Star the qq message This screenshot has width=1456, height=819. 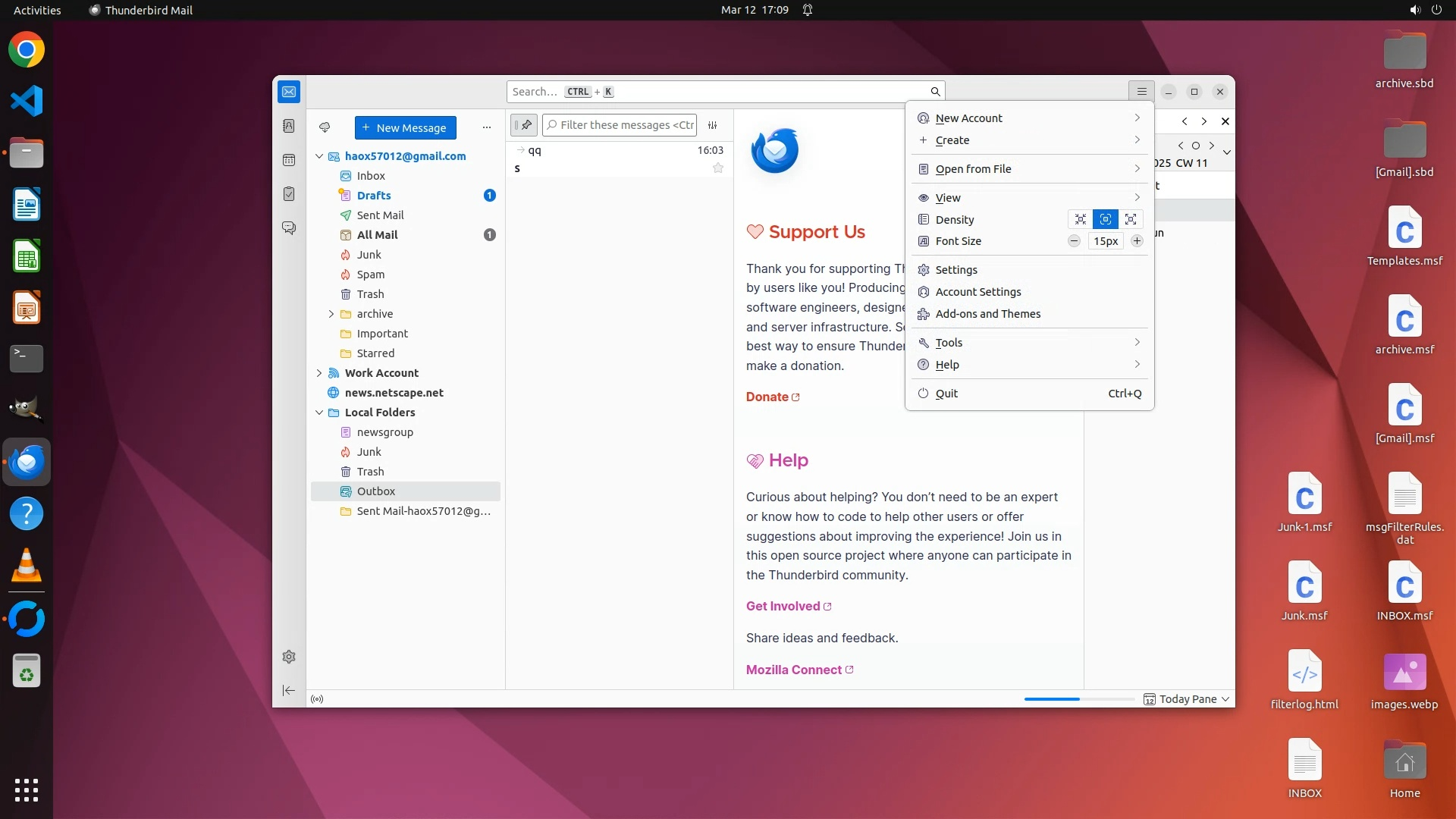(x=717, y=168)
